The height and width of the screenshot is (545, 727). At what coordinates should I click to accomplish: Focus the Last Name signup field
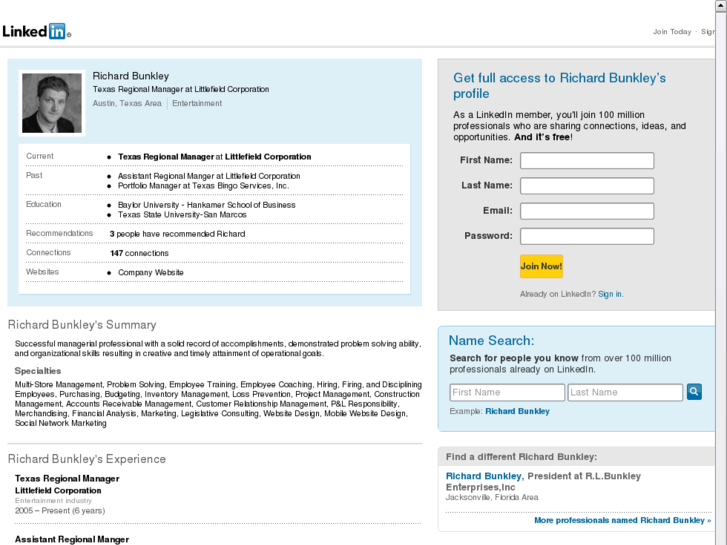tap(587, 186)
